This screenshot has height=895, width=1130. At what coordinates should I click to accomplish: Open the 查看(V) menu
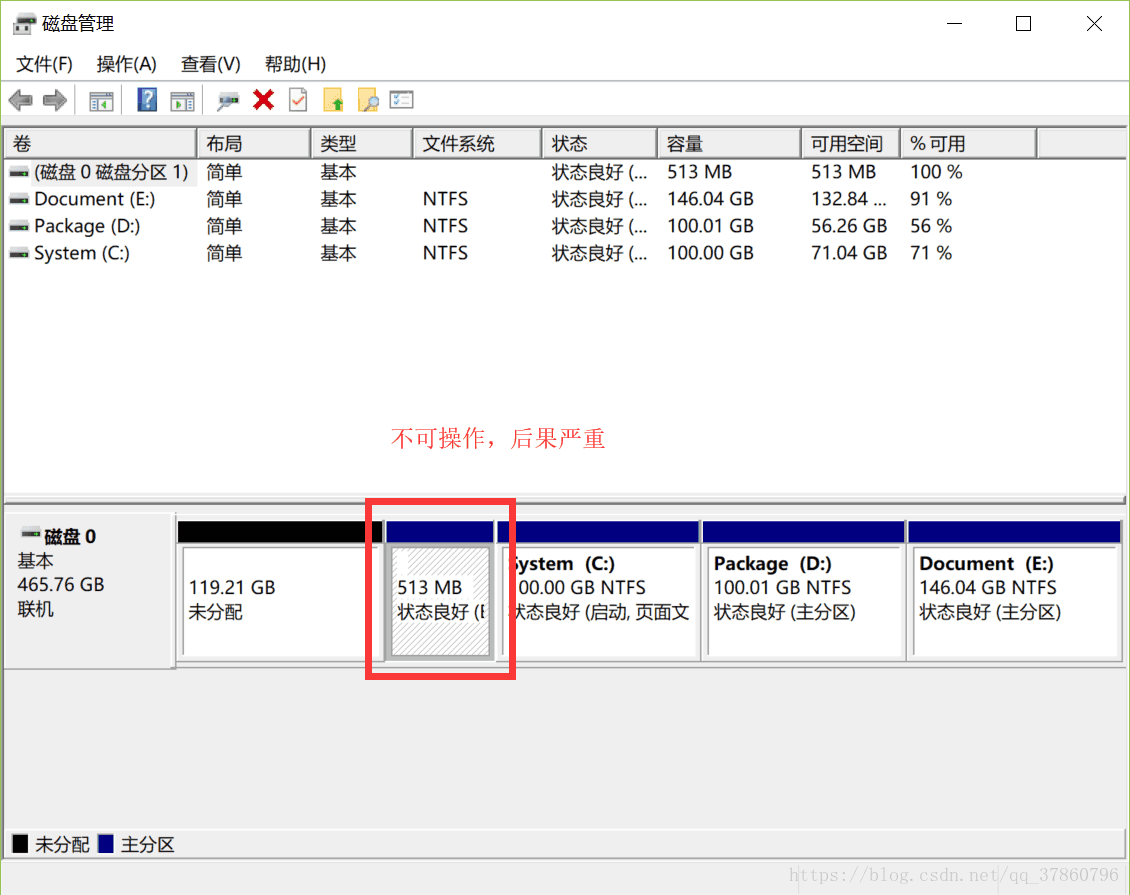(210, 64)
